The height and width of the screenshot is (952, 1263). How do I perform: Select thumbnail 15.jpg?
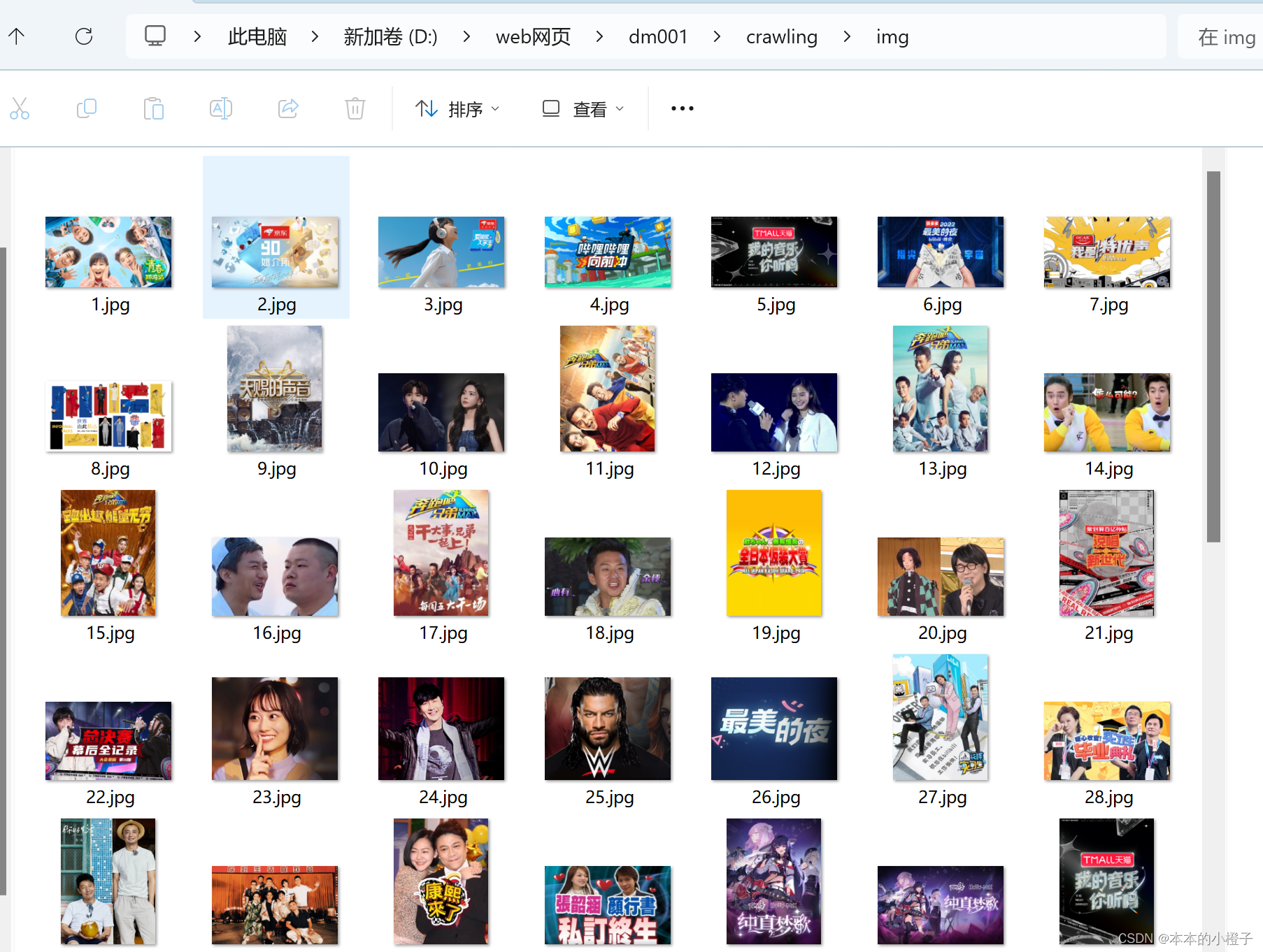pos(108,553)
